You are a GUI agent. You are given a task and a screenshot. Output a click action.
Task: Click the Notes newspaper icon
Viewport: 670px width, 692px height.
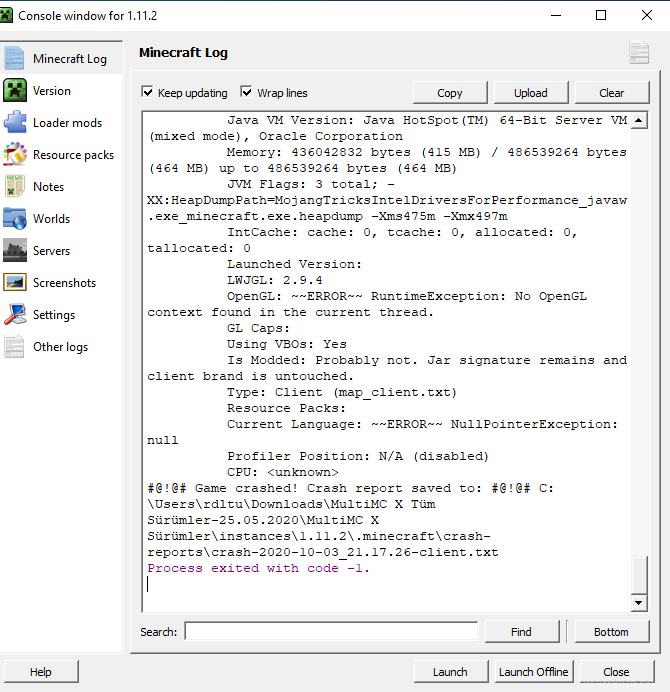(15, 186)
